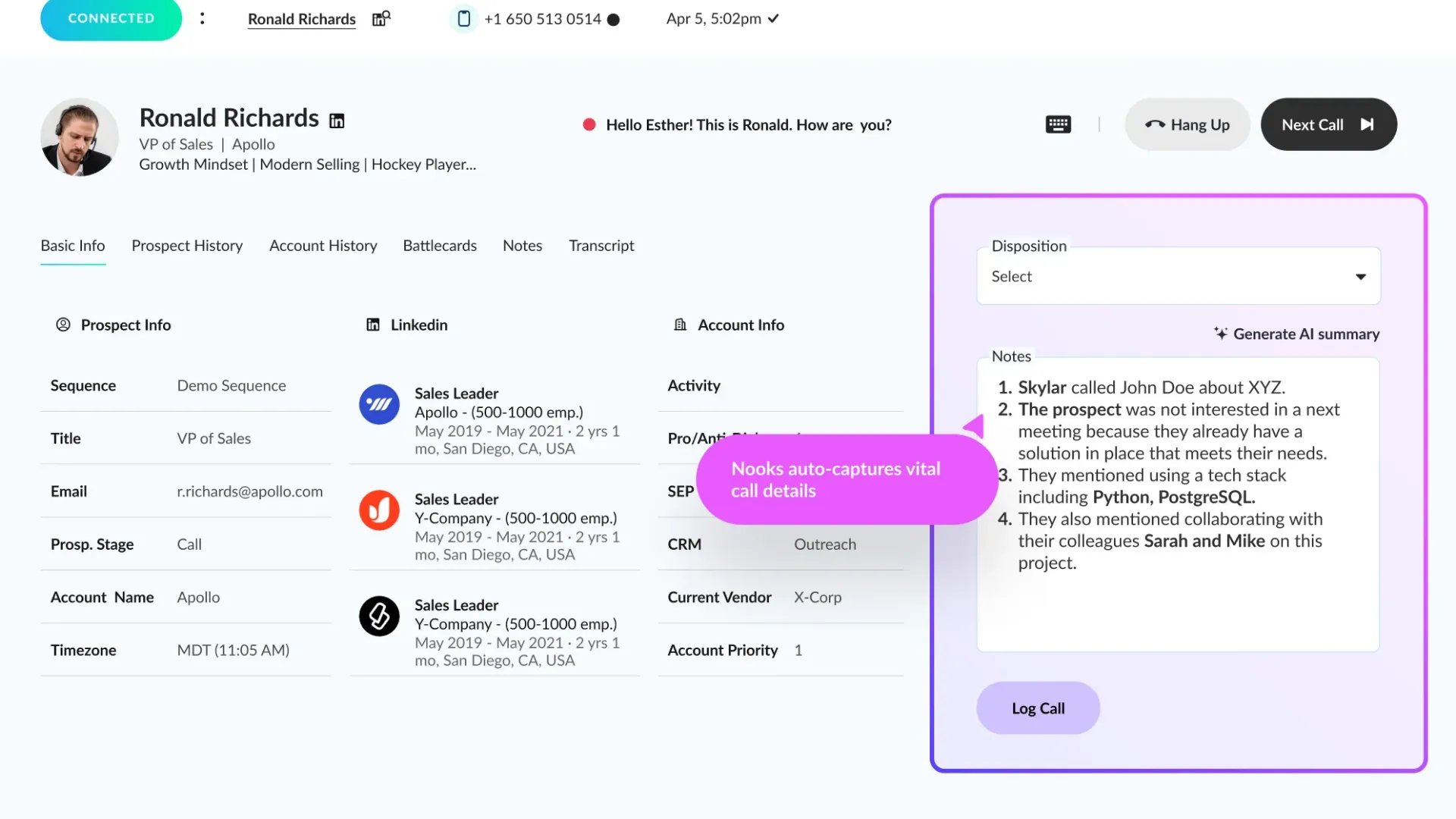Open the Disposition Select dropdown
This screenshot has height=819, width=1456.
(x=1178, y=276)
